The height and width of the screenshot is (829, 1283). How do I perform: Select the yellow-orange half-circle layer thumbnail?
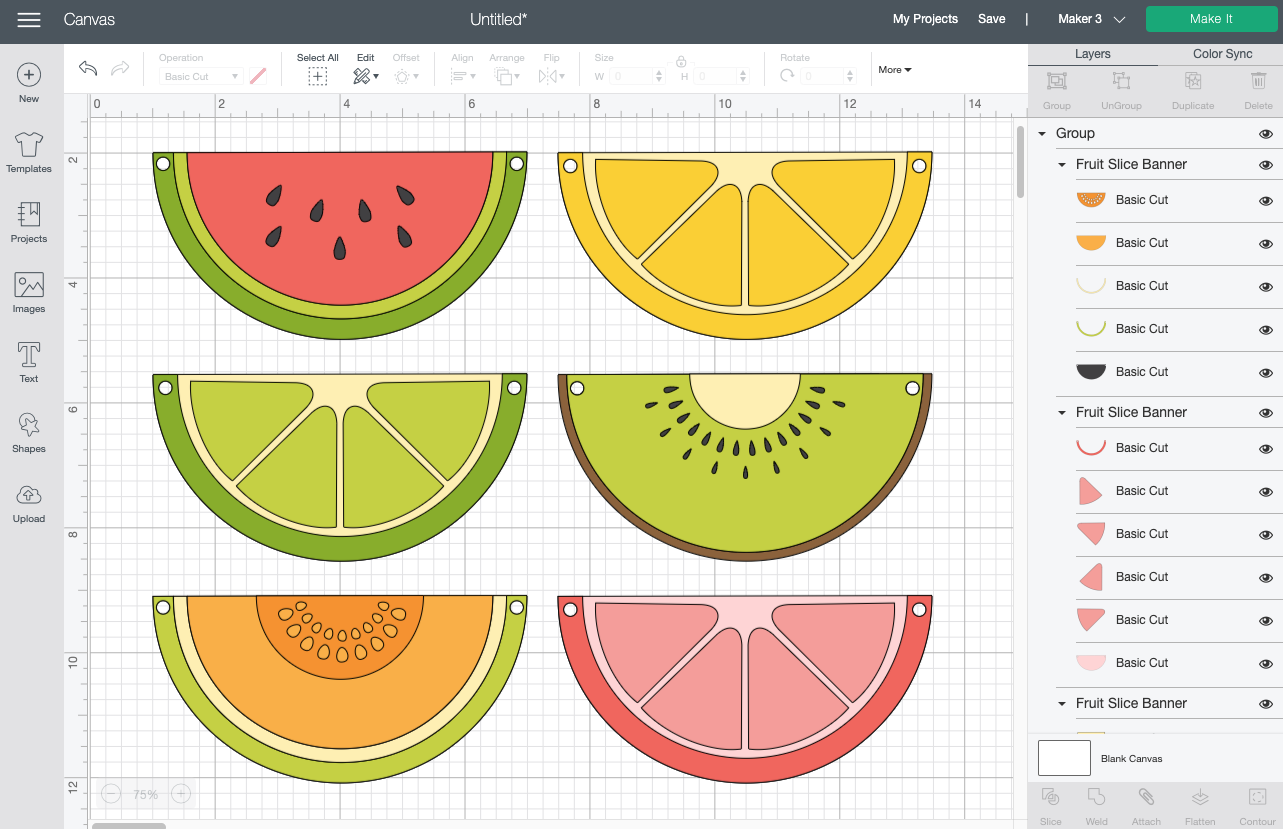pos(1091,243)
